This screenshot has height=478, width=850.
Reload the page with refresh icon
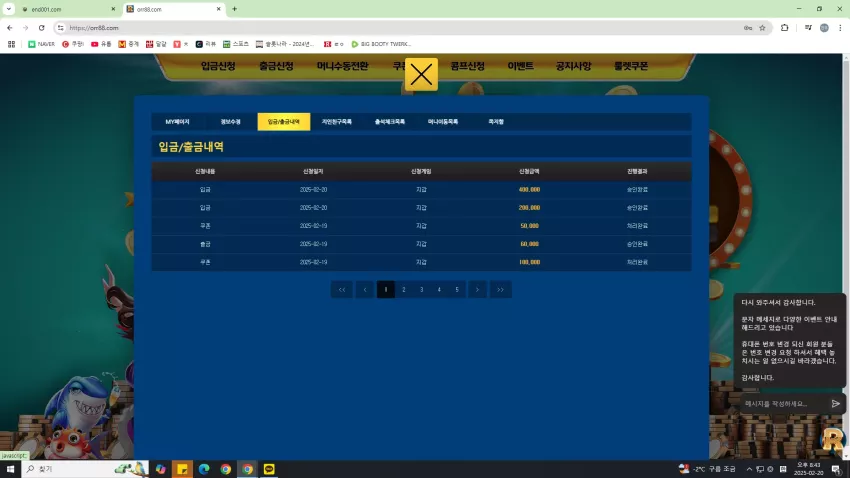(41, 28)
